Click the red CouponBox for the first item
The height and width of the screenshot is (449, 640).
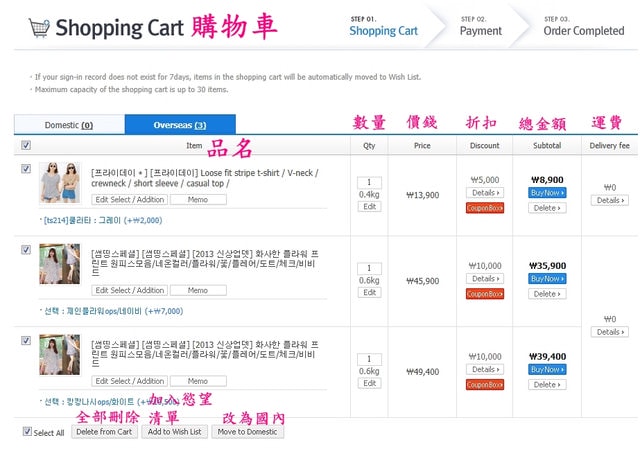(x=485, y=208)
